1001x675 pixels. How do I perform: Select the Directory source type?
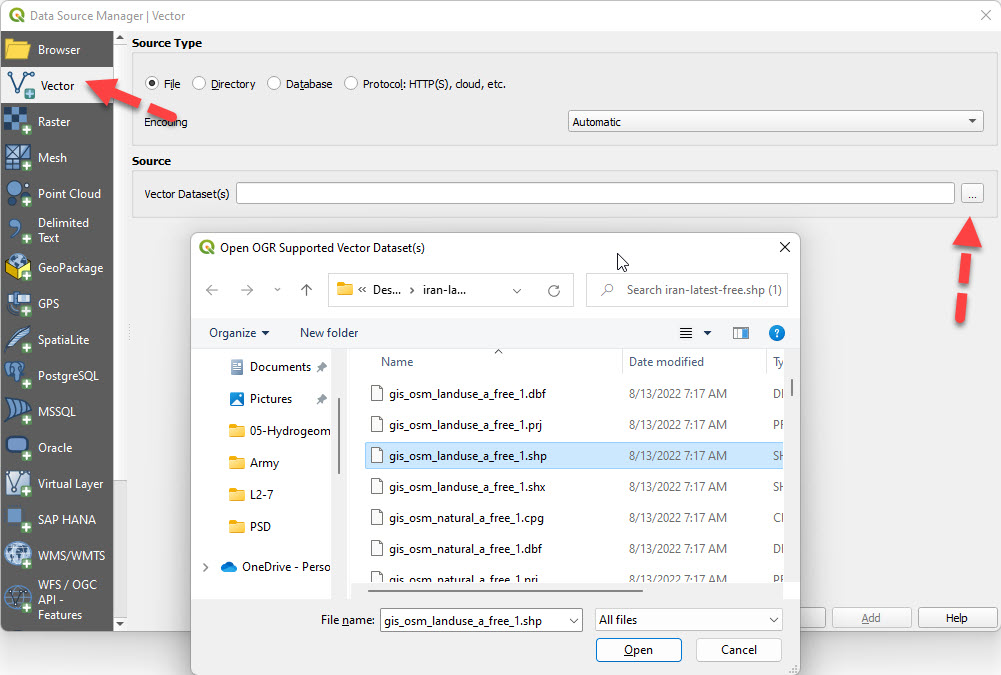[200, 84]
